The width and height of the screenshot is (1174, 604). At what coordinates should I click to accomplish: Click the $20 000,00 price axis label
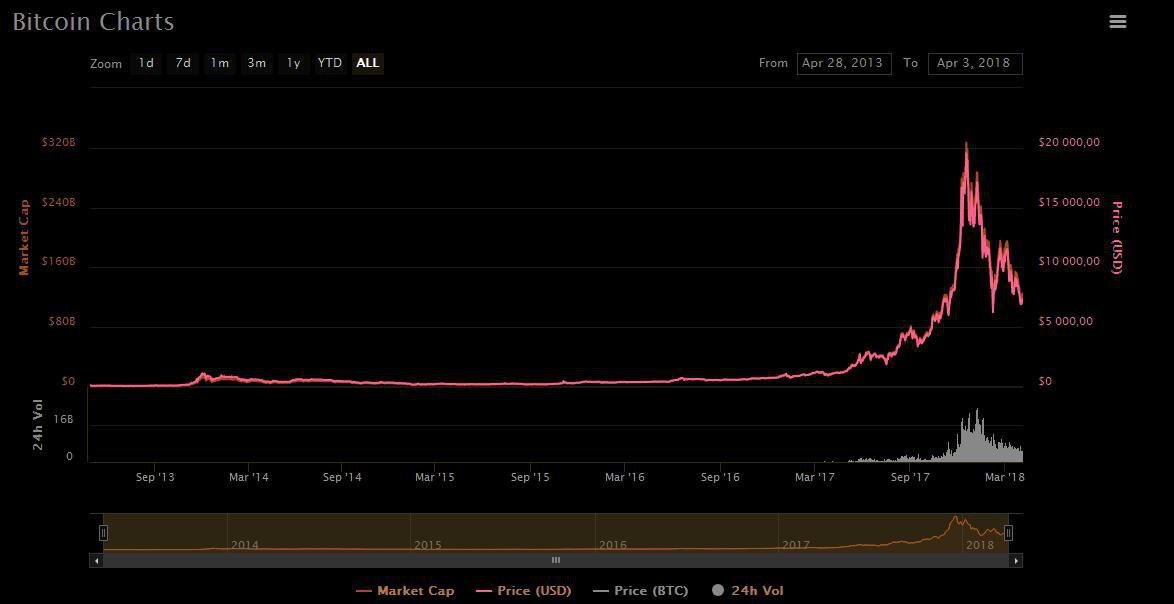(1069, 142)
